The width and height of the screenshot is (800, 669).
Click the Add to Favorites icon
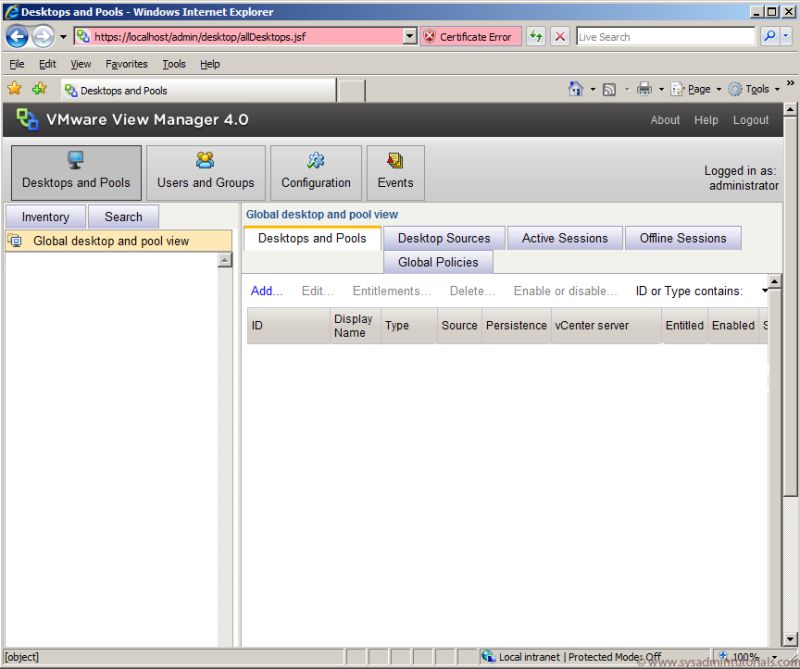(38, 88)
